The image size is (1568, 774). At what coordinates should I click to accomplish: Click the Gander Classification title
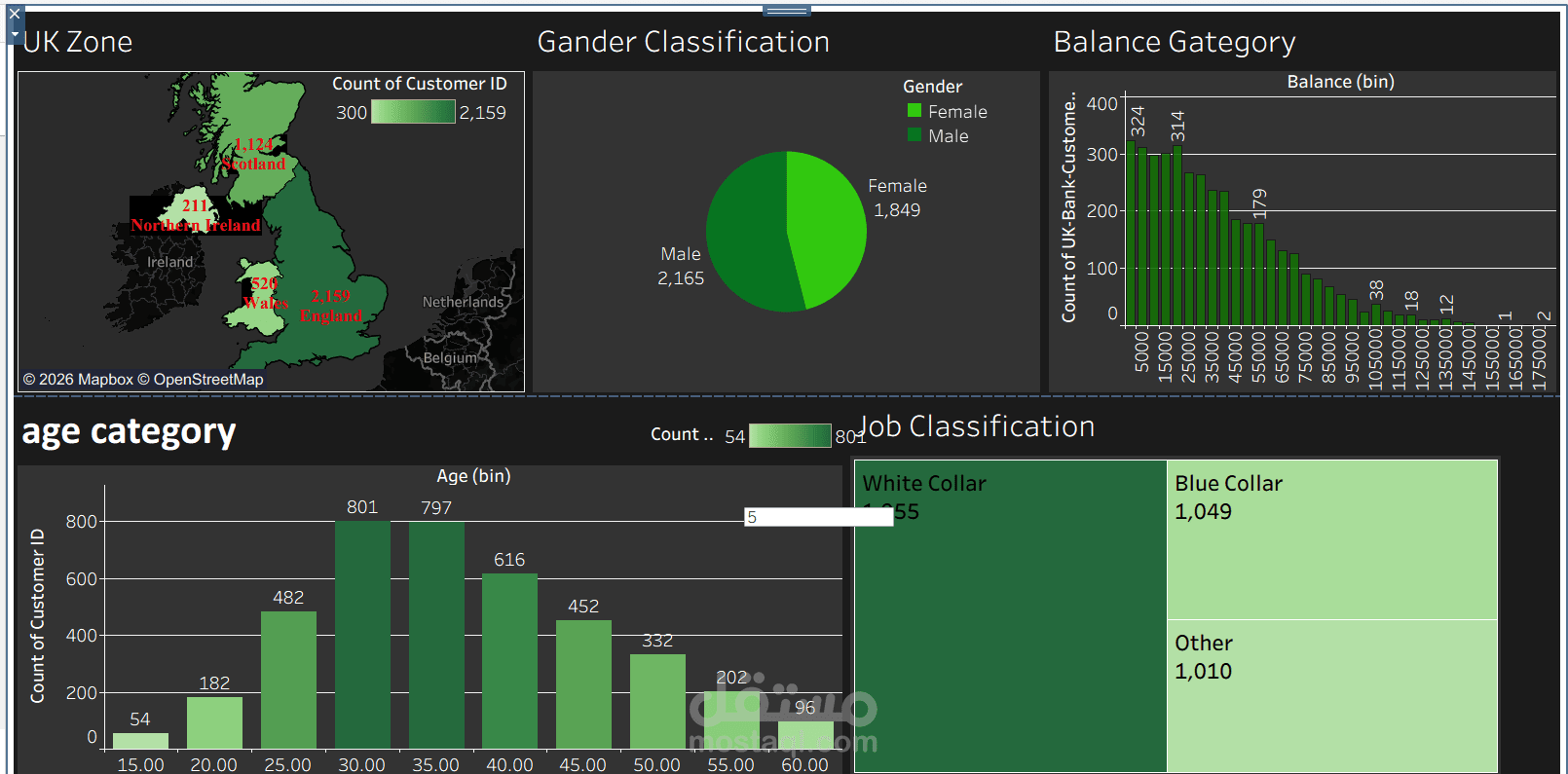[x=684, y=42]
